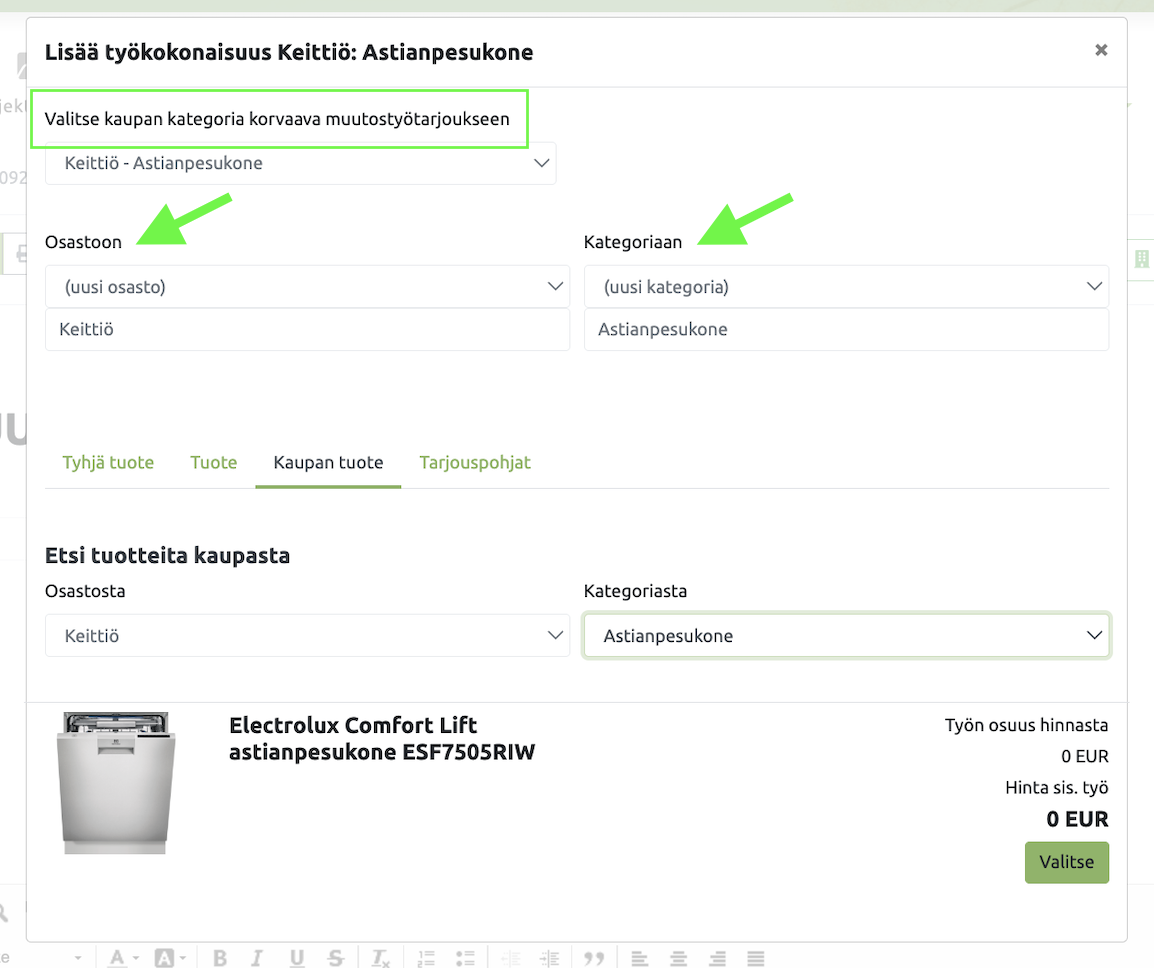Switch to the Tyhjä tuote tab
The width and height of the screenshot is (1154, 968).
[108, 462]
